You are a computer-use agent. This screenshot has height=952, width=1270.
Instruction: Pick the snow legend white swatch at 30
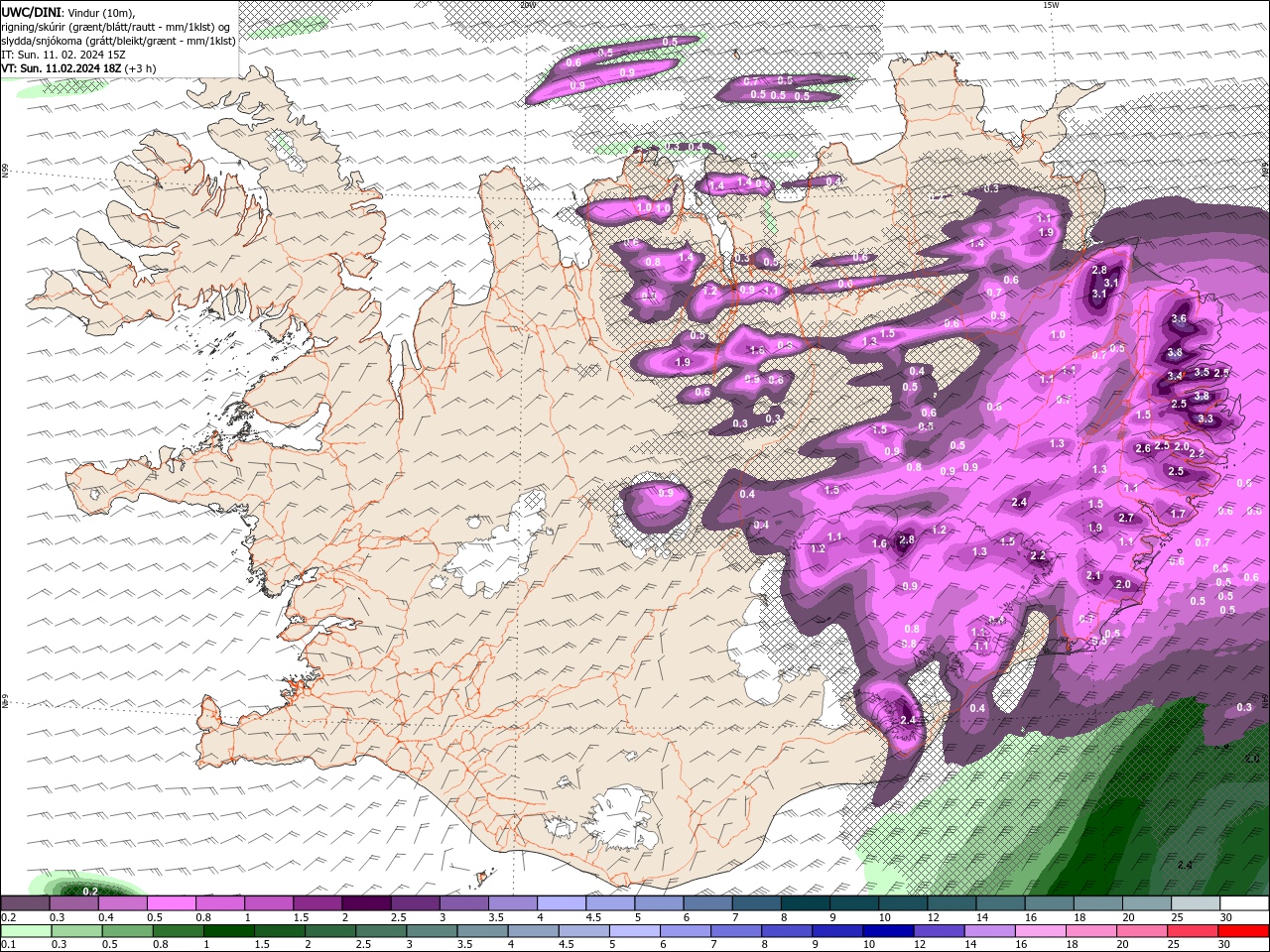(1243, 903)
